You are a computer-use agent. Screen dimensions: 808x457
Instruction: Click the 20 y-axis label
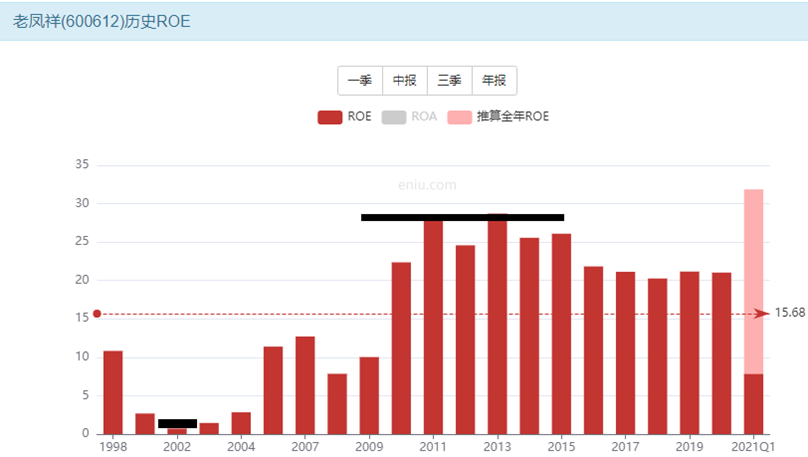point(82,280)
